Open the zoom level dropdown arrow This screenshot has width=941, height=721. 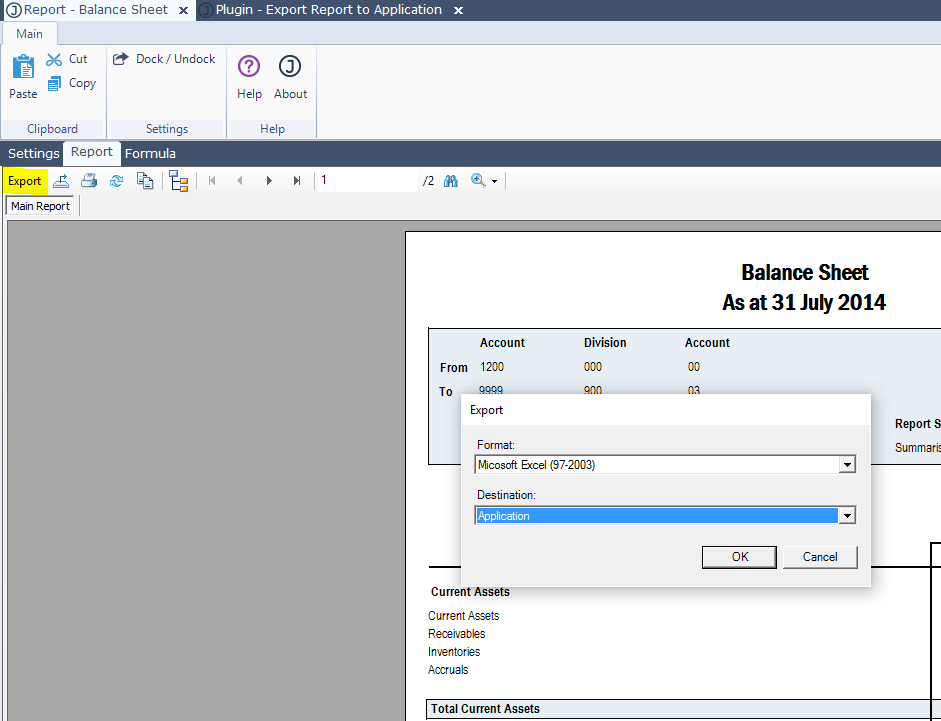[494, 182]
